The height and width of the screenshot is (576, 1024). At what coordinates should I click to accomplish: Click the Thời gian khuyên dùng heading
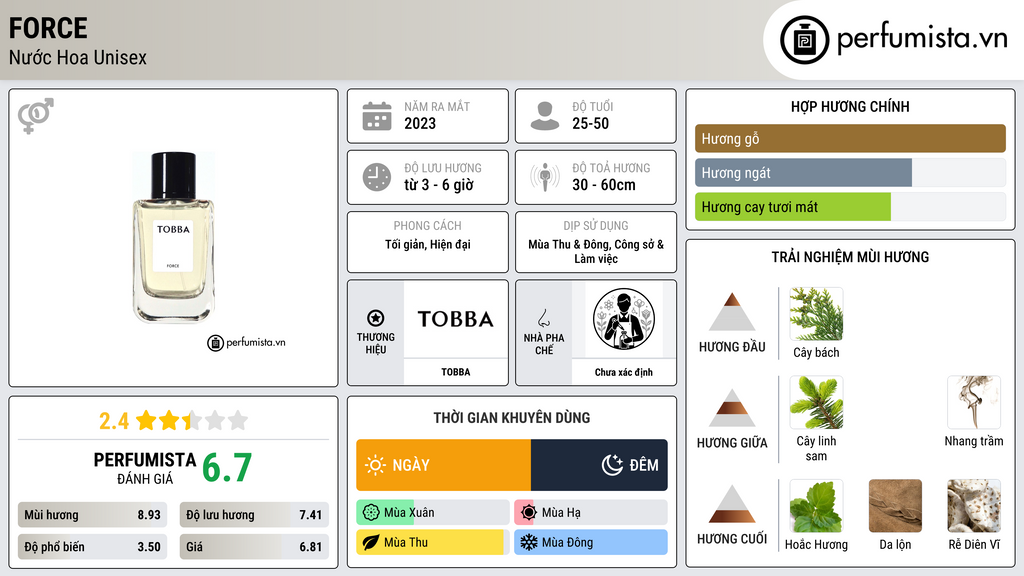[x=512, y=417]
